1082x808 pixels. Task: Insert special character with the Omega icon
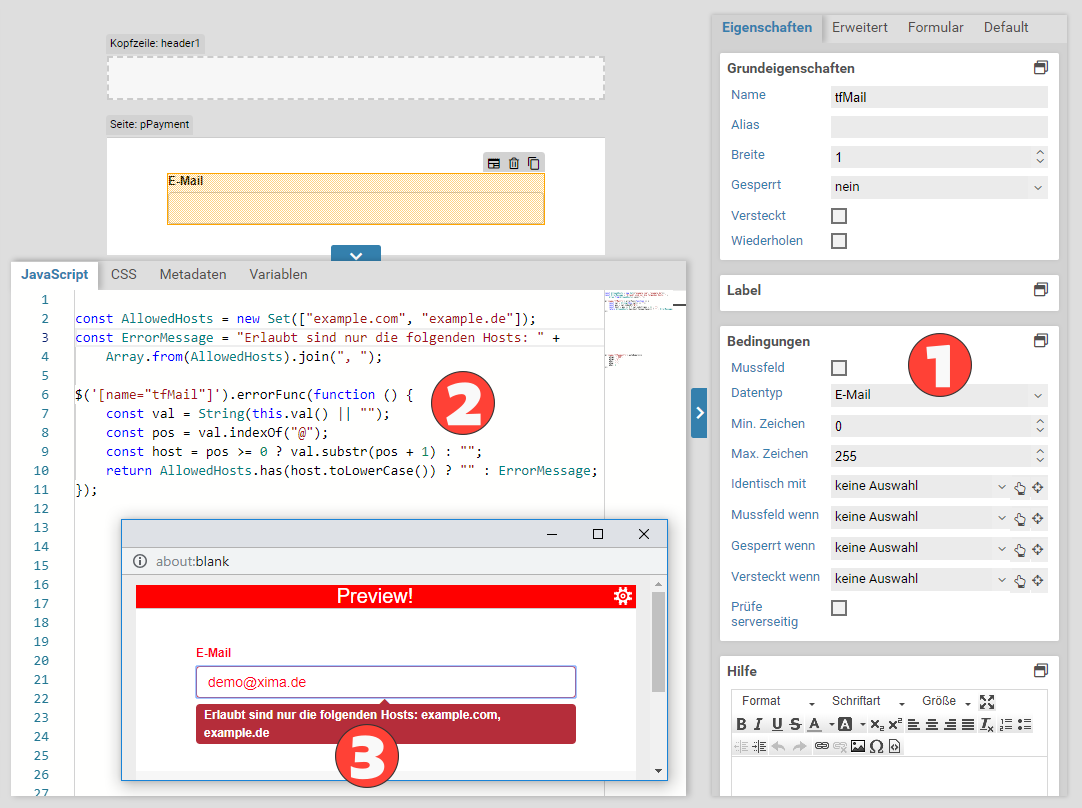876,746
